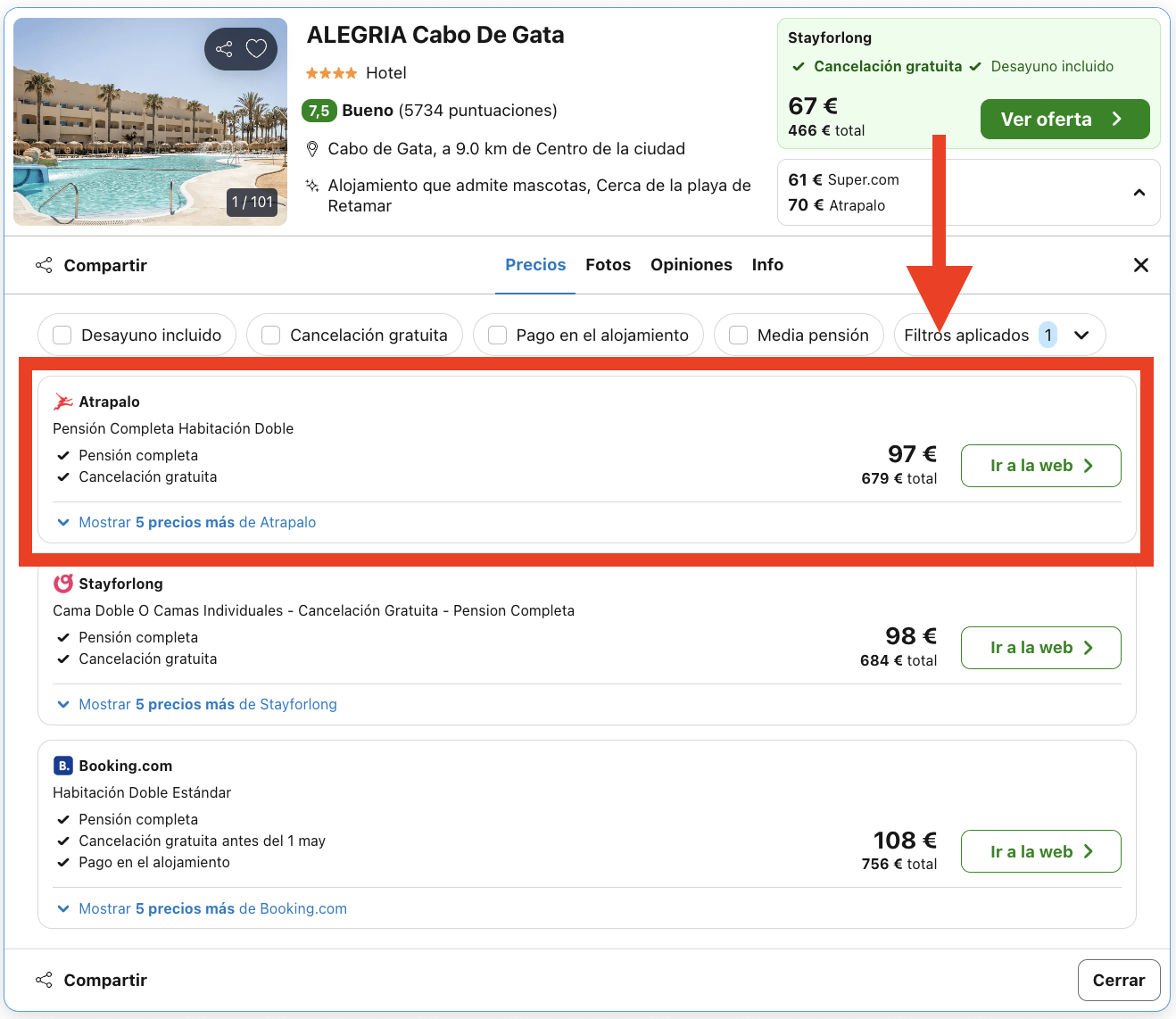Click the location pin icon by Cabo de Gata
Screen dimensions: 1176x1019
(x=312, y=149)
